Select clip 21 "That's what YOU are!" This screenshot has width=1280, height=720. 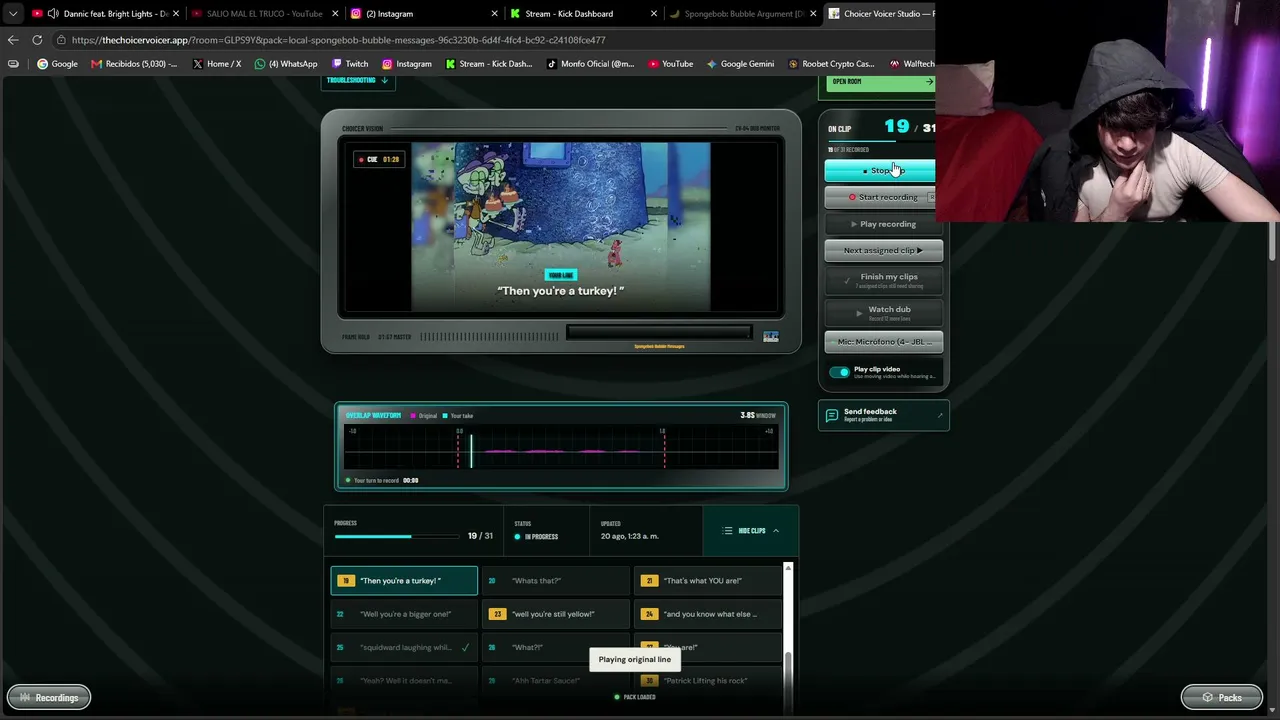(x=708, y=581)
